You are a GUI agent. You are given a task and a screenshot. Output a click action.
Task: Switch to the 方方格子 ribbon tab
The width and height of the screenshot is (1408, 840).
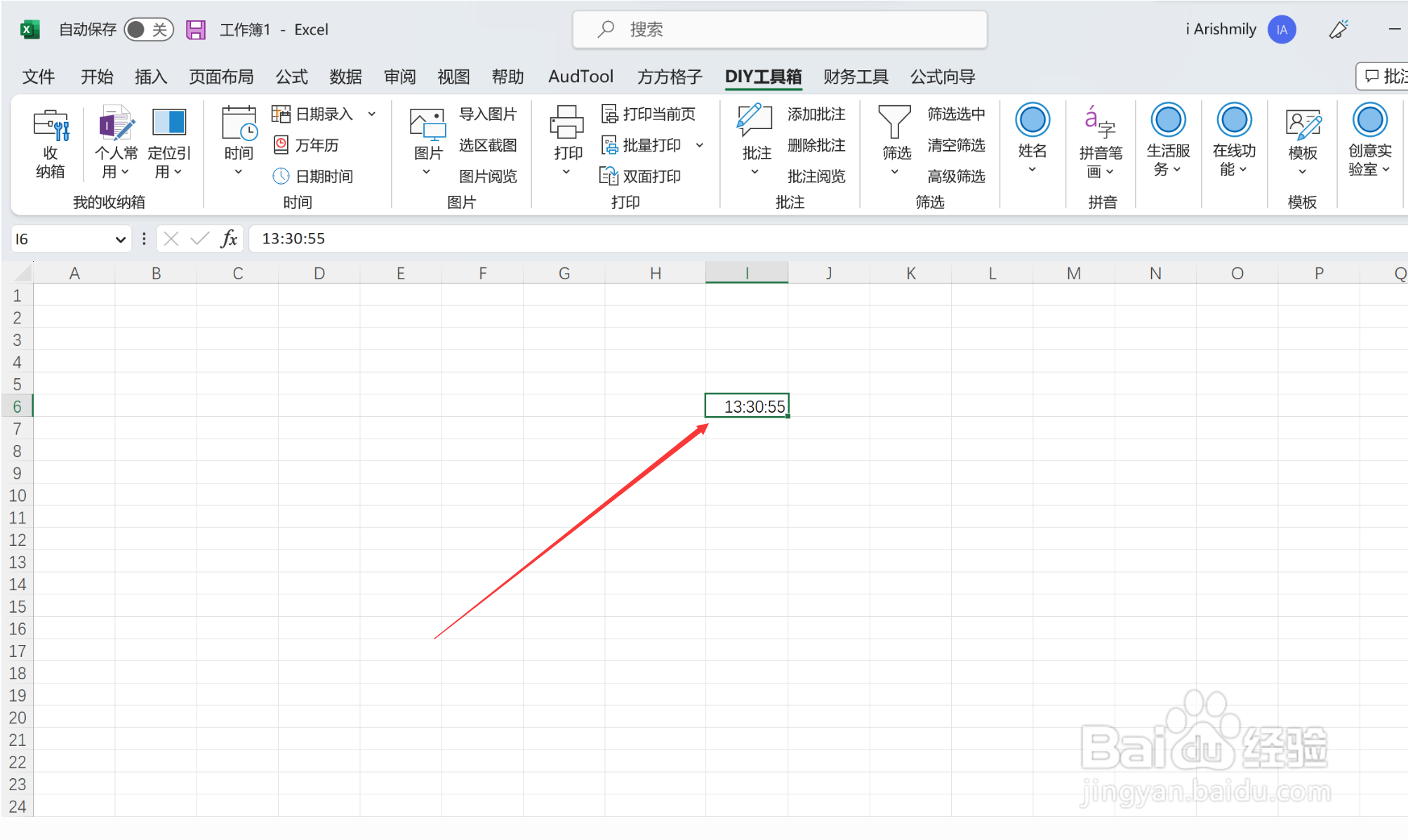669,76
